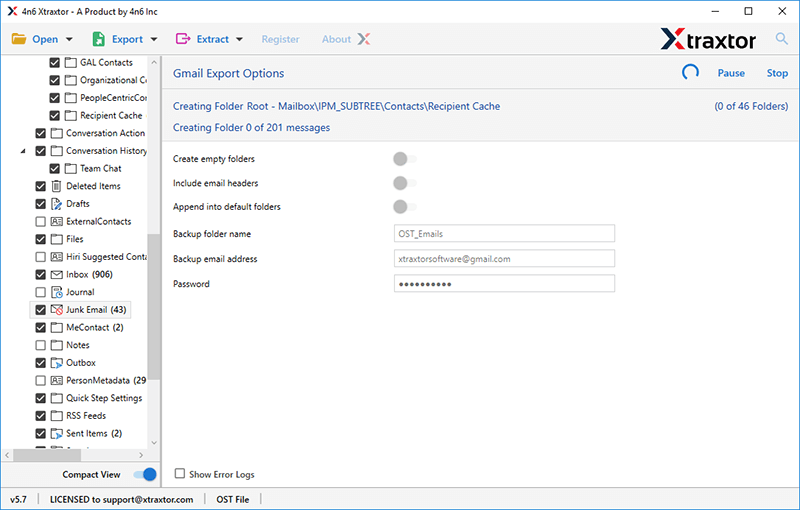This screenshot has width=800, height=510.
Task: Click the X logo beside About
Action: point(364,39)
